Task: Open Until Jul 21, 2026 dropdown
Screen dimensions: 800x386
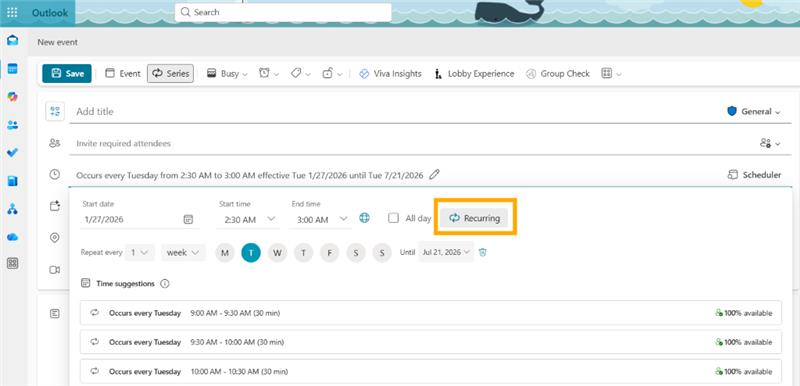Action: (446, 252)
